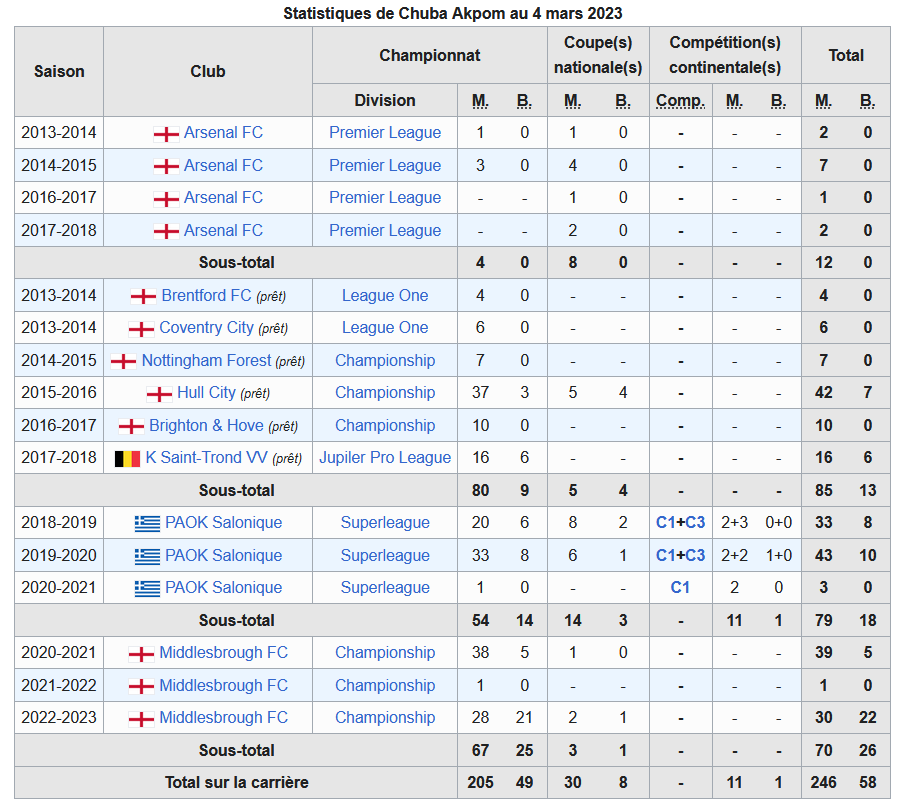Viewport: 909px width, 807px height.
Task: Open Superleague link in the 2018-2019 row
Action: (x=385, y=522)
